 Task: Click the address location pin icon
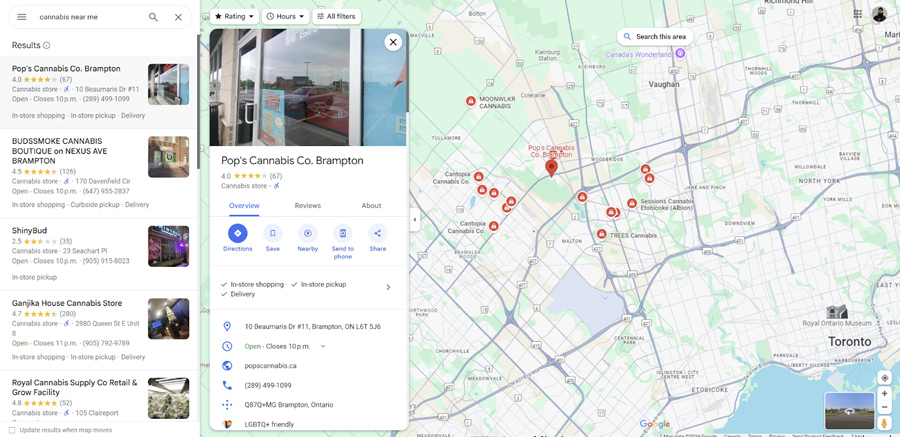(227, 327)
